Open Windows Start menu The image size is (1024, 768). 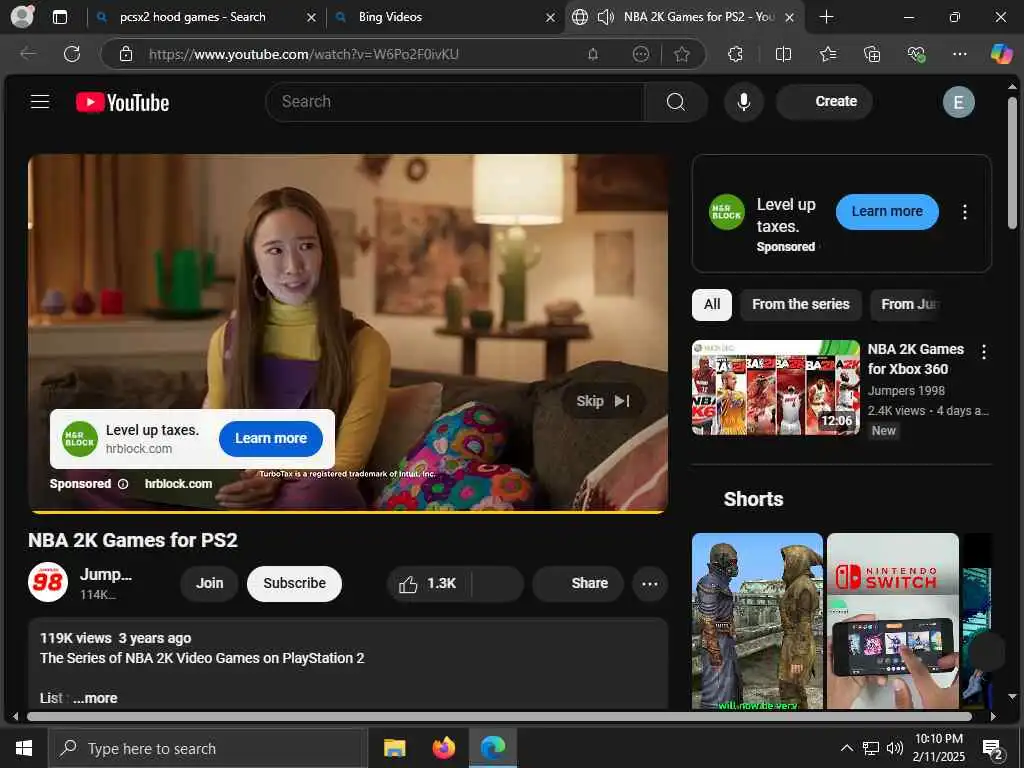coord(24,748)
